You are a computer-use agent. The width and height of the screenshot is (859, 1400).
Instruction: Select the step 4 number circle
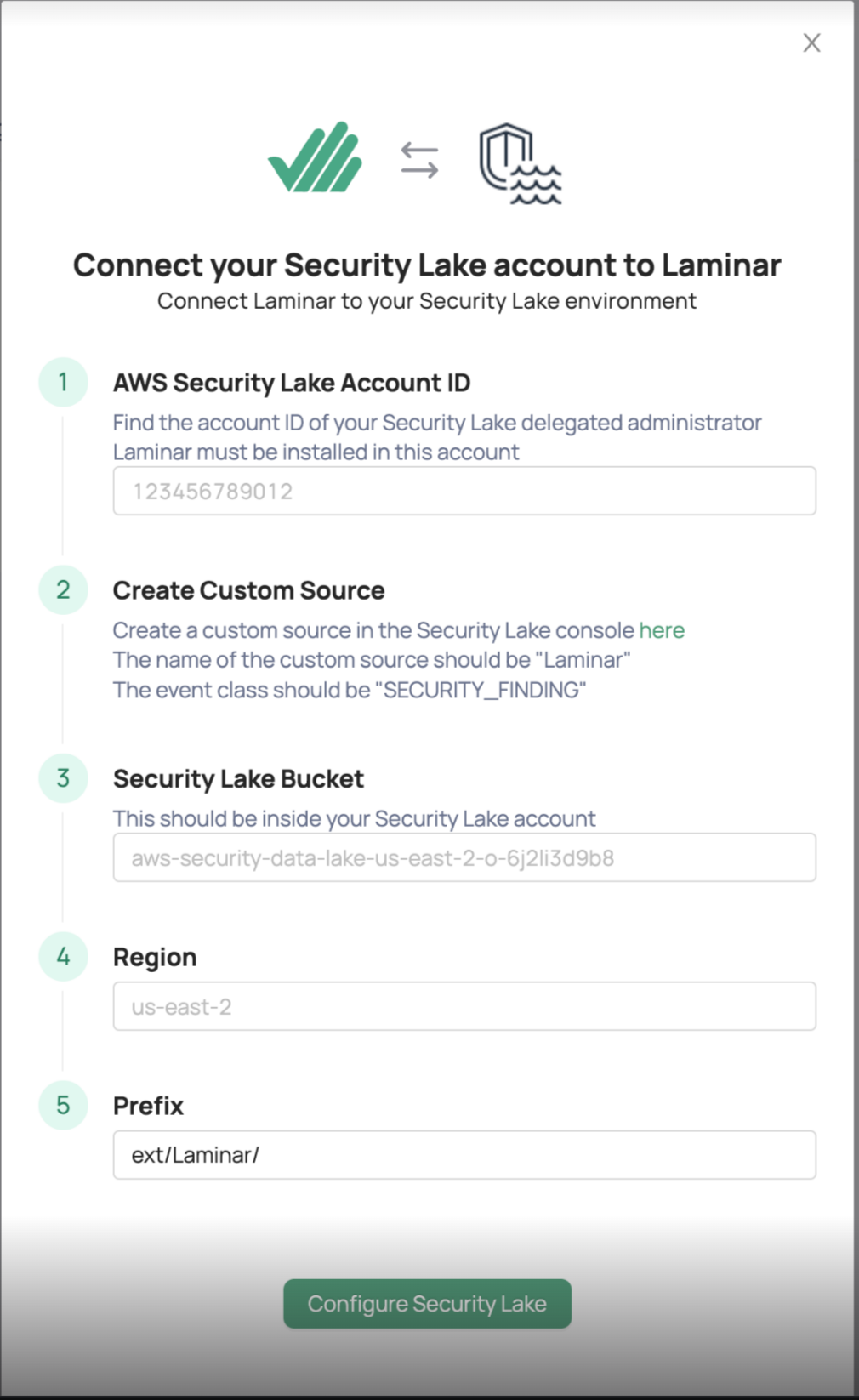63,957
